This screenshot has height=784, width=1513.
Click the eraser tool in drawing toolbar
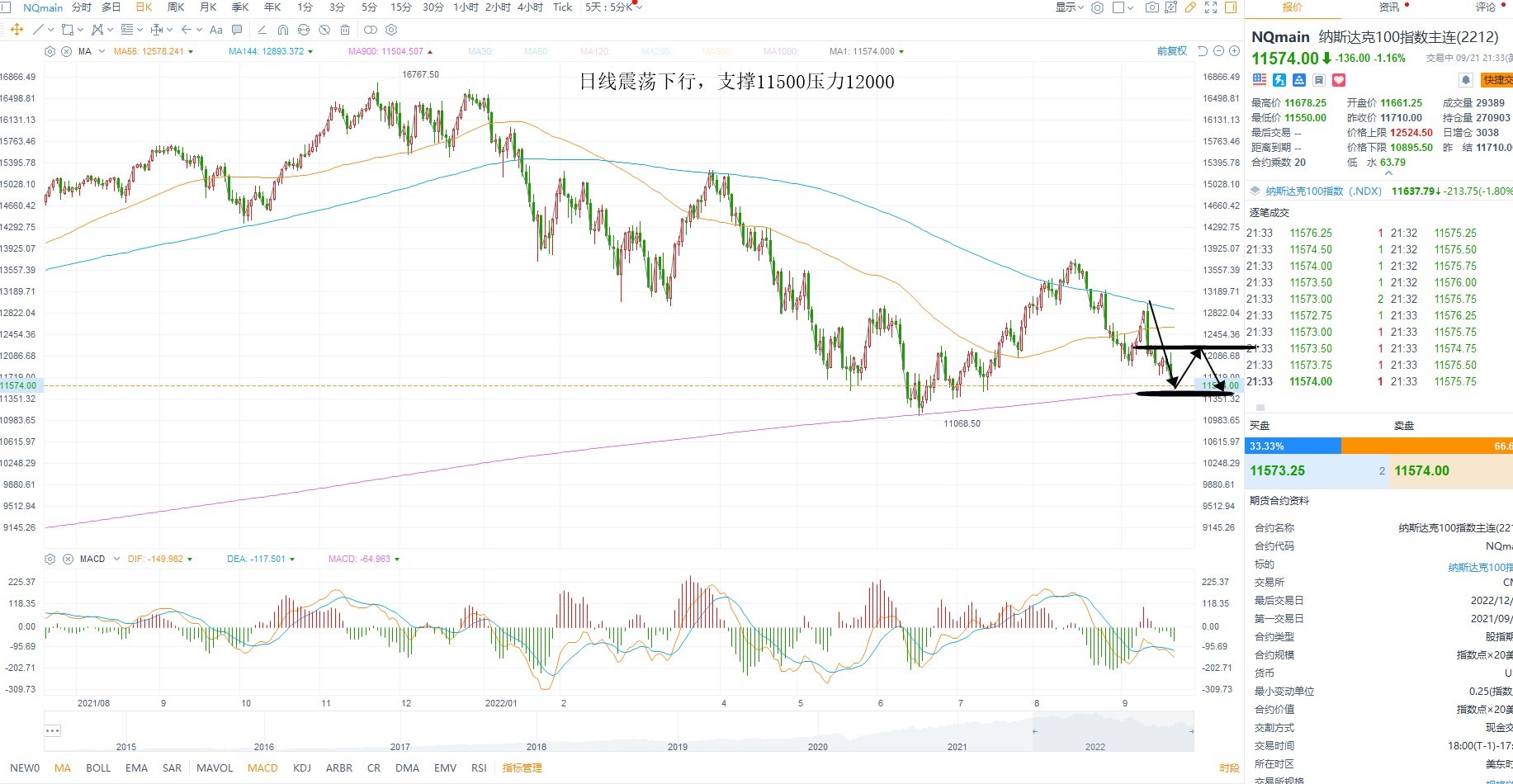click(262, 30)
